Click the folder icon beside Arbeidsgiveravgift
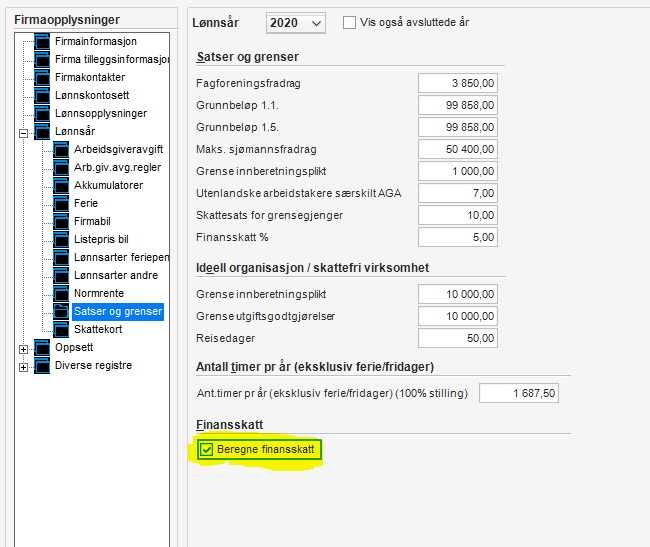Viewport: 650px width, 547px height. [x=61, y=150]
